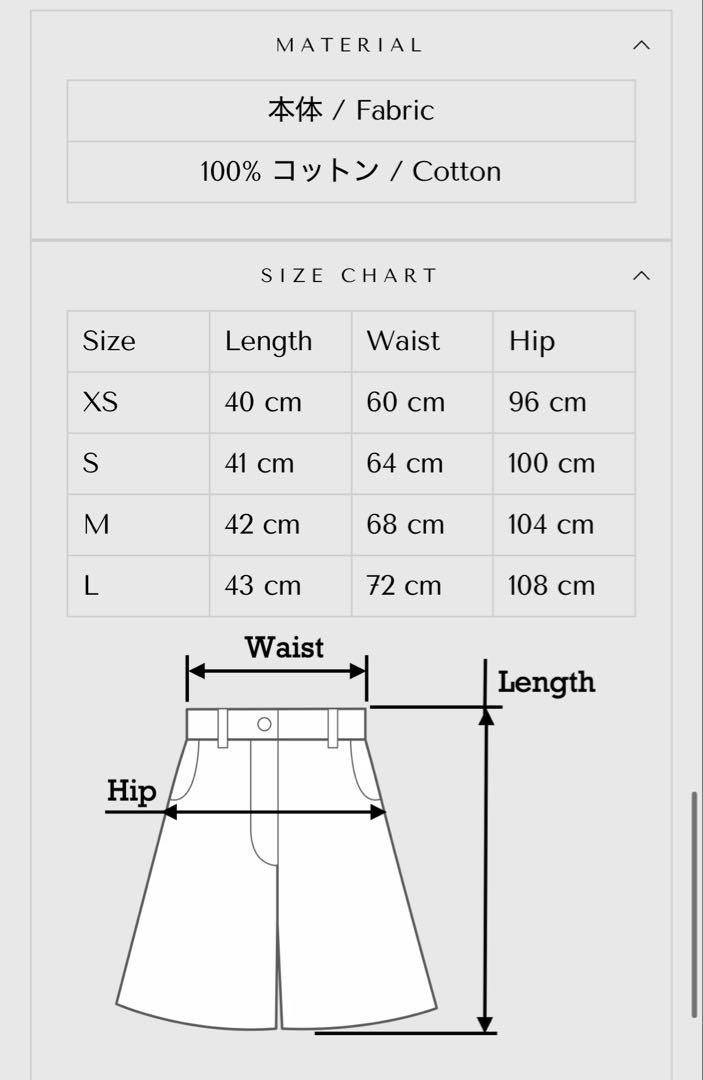Select the L size label
This screenshot has height=1080, width=703.
click(x=91, y=586)
